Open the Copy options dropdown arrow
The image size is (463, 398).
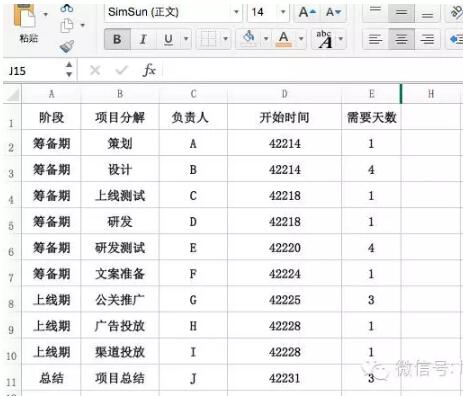[x=82, y=25]
